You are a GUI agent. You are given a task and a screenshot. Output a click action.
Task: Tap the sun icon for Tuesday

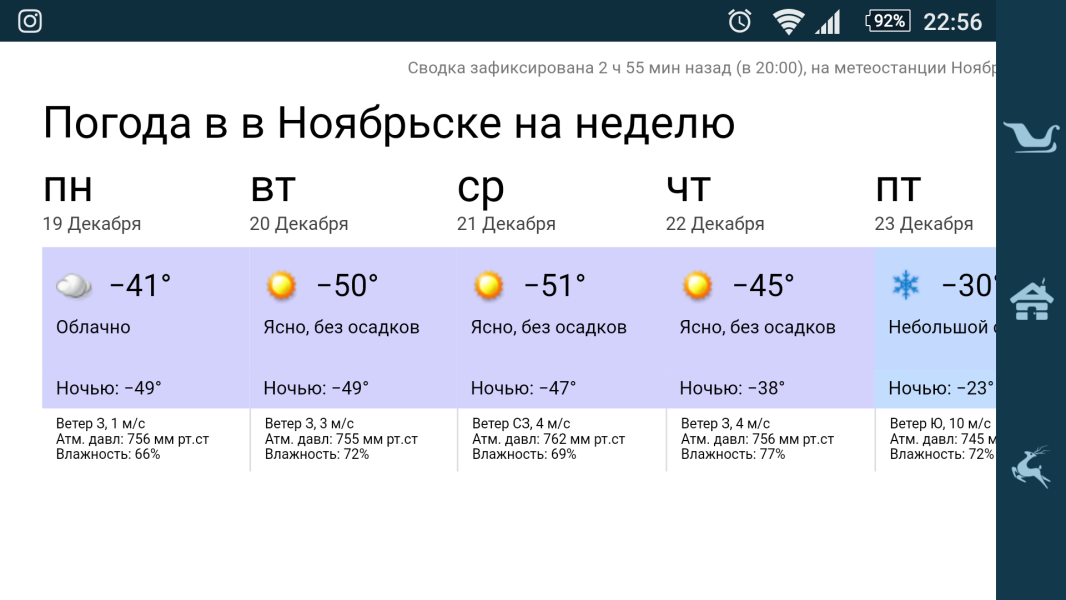pyautogui.click(x=282, y=287)
